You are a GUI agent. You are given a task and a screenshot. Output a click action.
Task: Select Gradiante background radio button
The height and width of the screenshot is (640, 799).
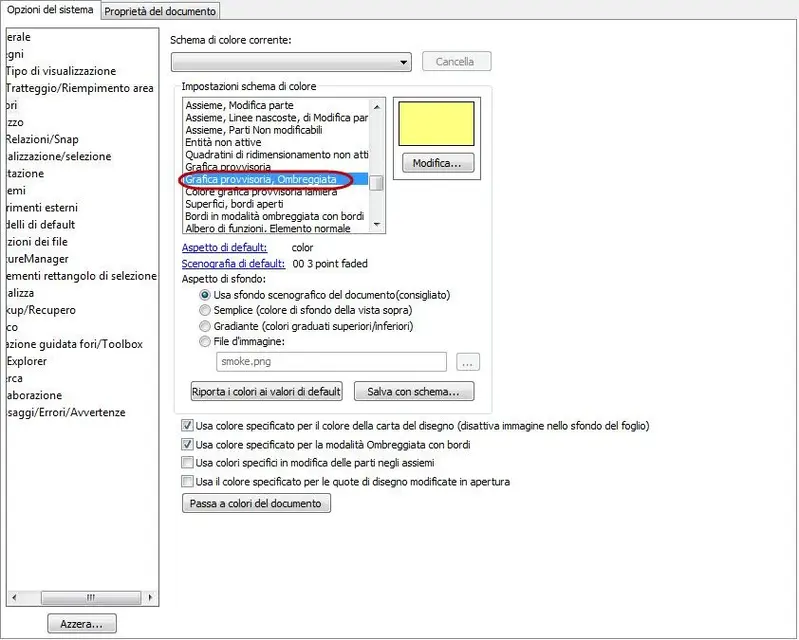[205, 326]
